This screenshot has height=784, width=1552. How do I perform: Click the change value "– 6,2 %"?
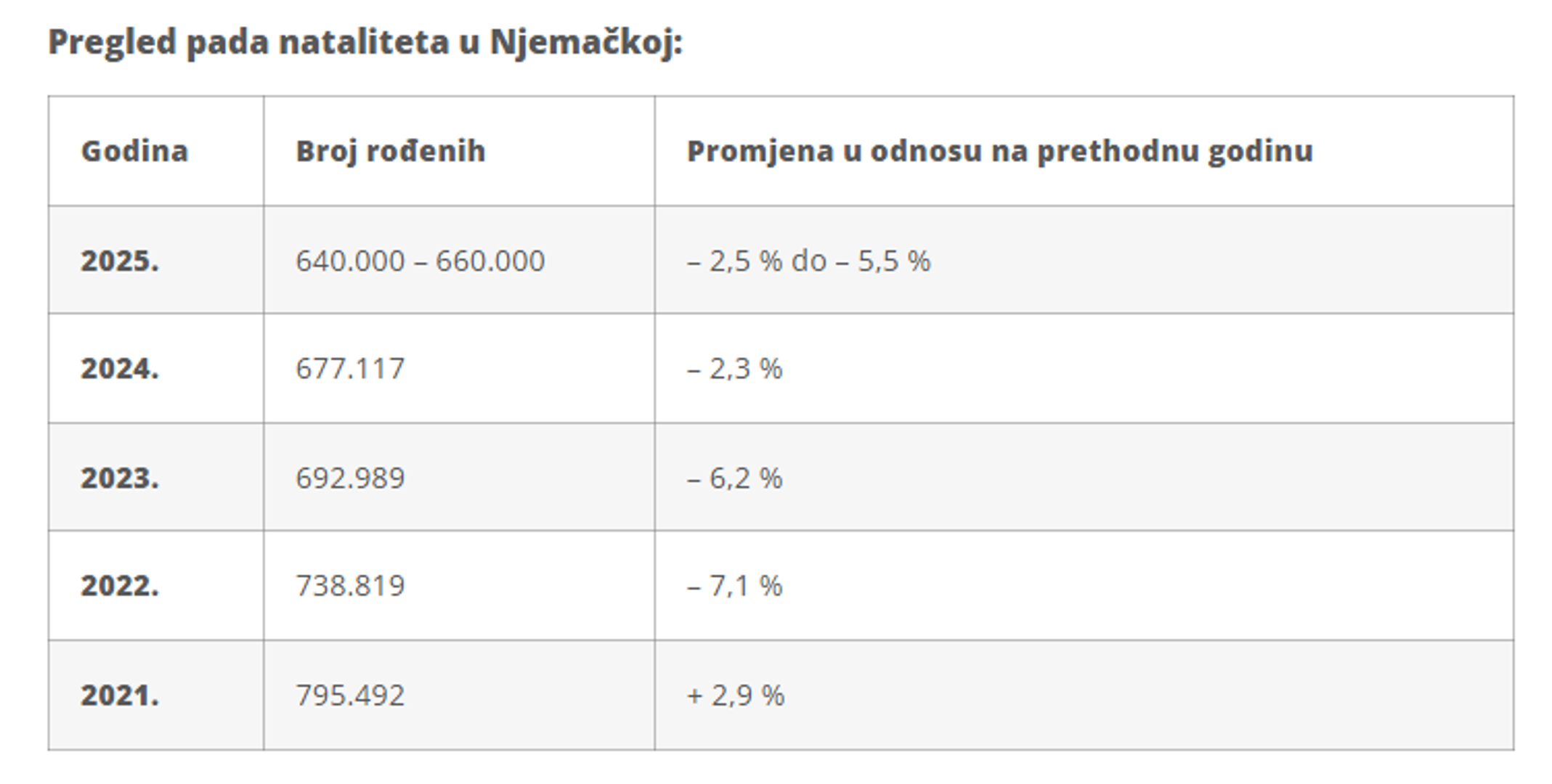pyautogui.click(x=734, y=478)
